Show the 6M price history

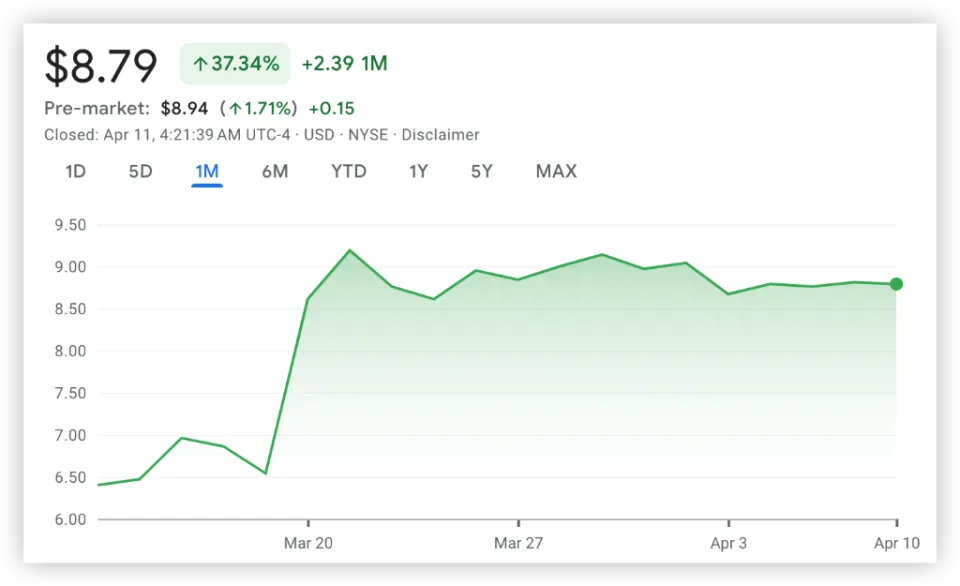point(275,171)
